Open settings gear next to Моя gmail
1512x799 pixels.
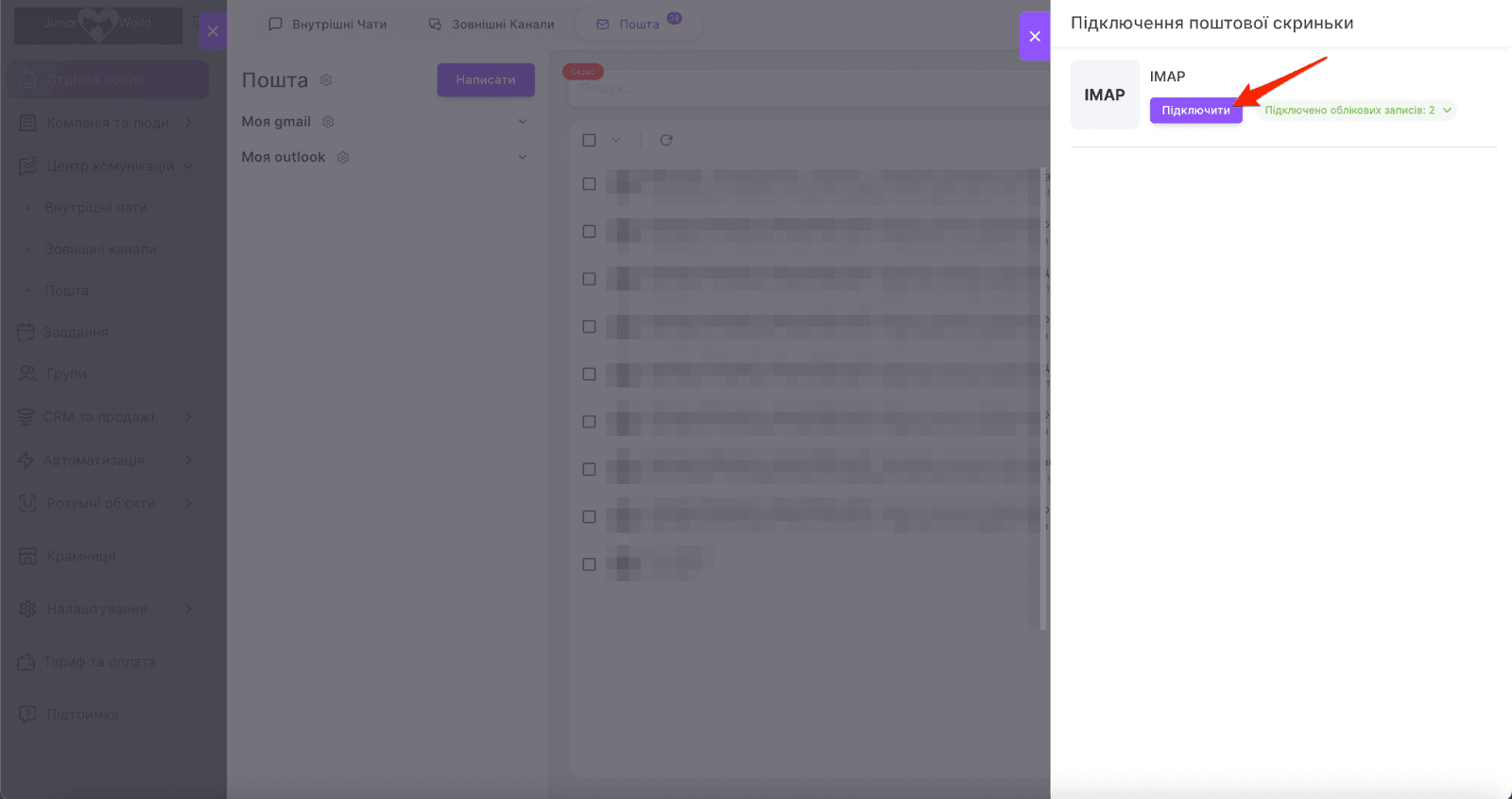pos(328,122)
